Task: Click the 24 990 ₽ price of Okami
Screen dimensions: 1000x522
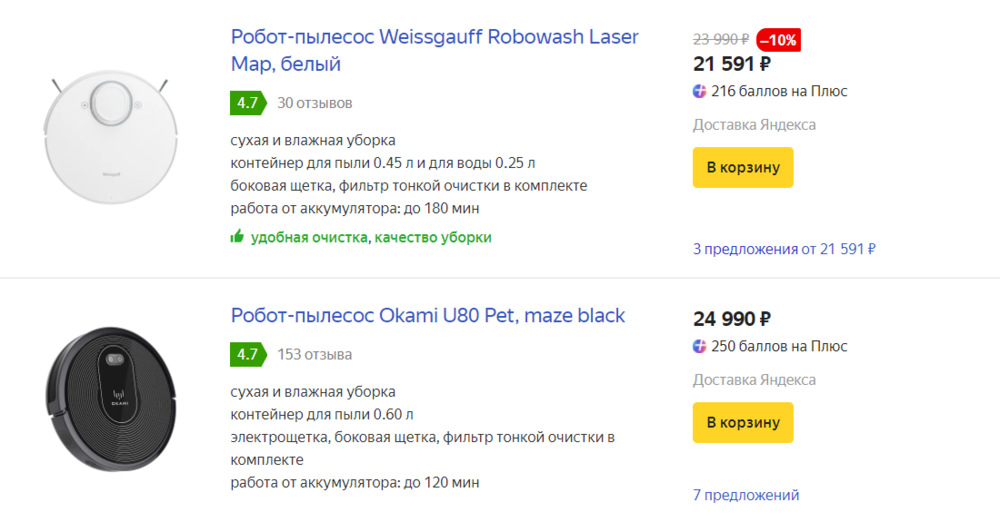Action: point(732,319)
